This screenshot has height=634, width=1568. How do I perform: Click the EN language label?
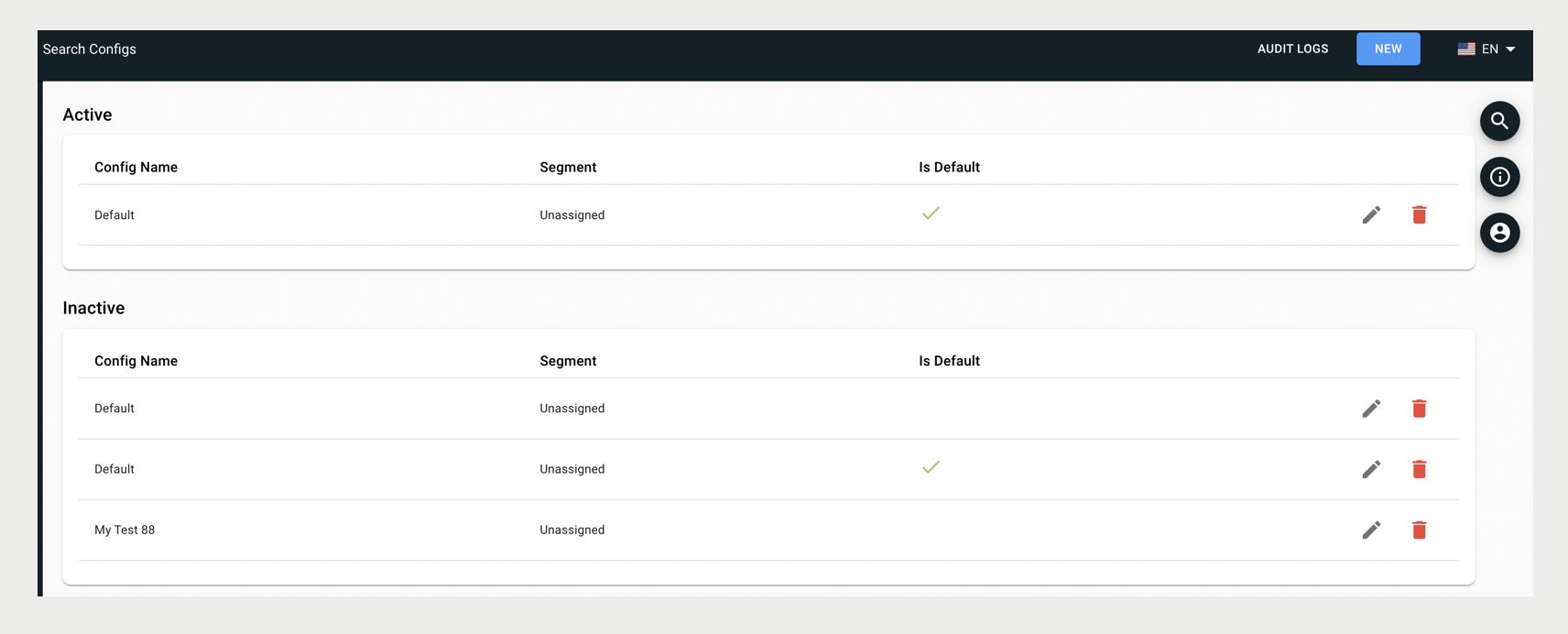1490,49
